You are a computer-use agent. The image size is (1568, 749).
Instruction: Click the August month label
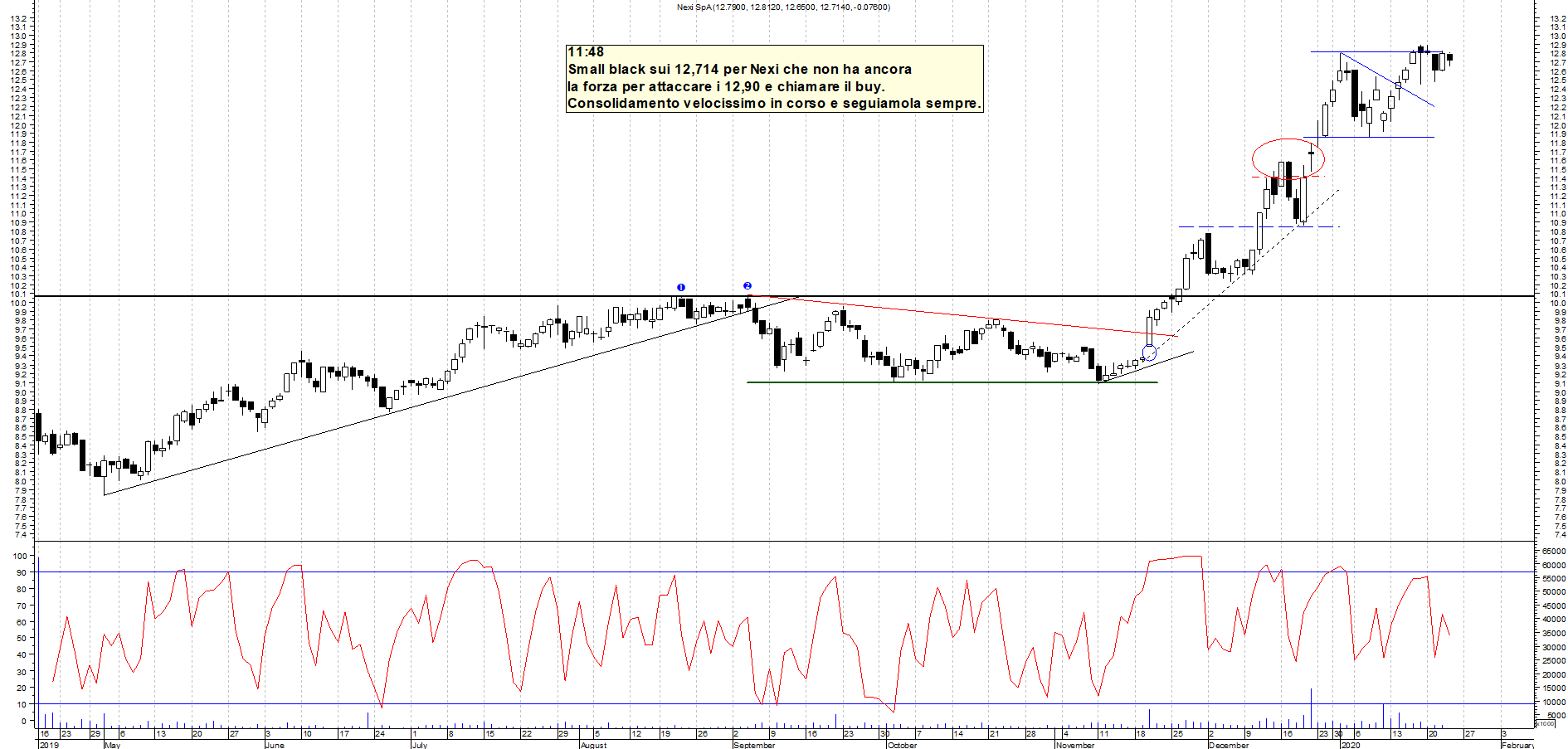tap(594, 745)
